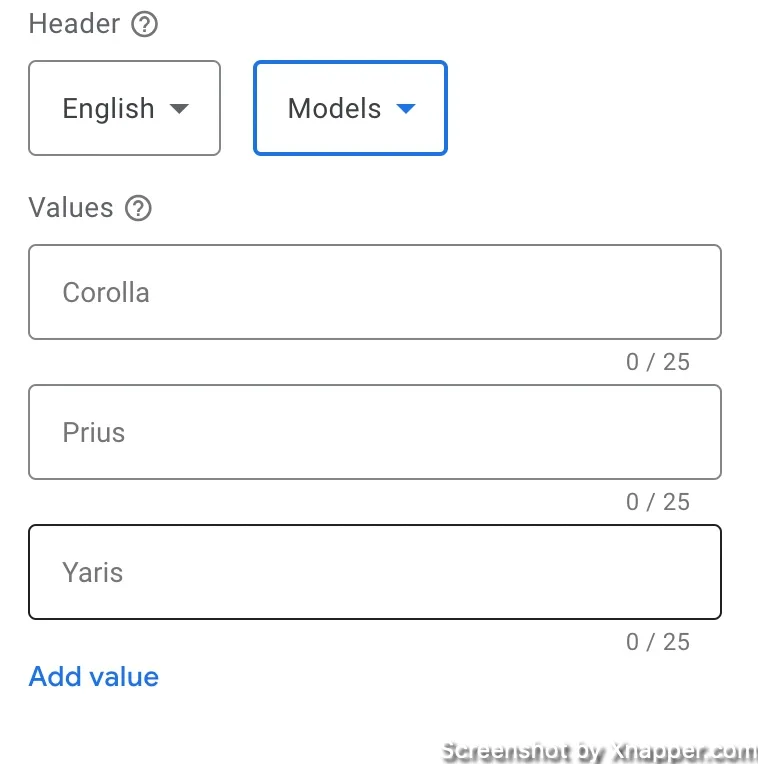
Task: Select the word English in language selector
Action: 109,108
